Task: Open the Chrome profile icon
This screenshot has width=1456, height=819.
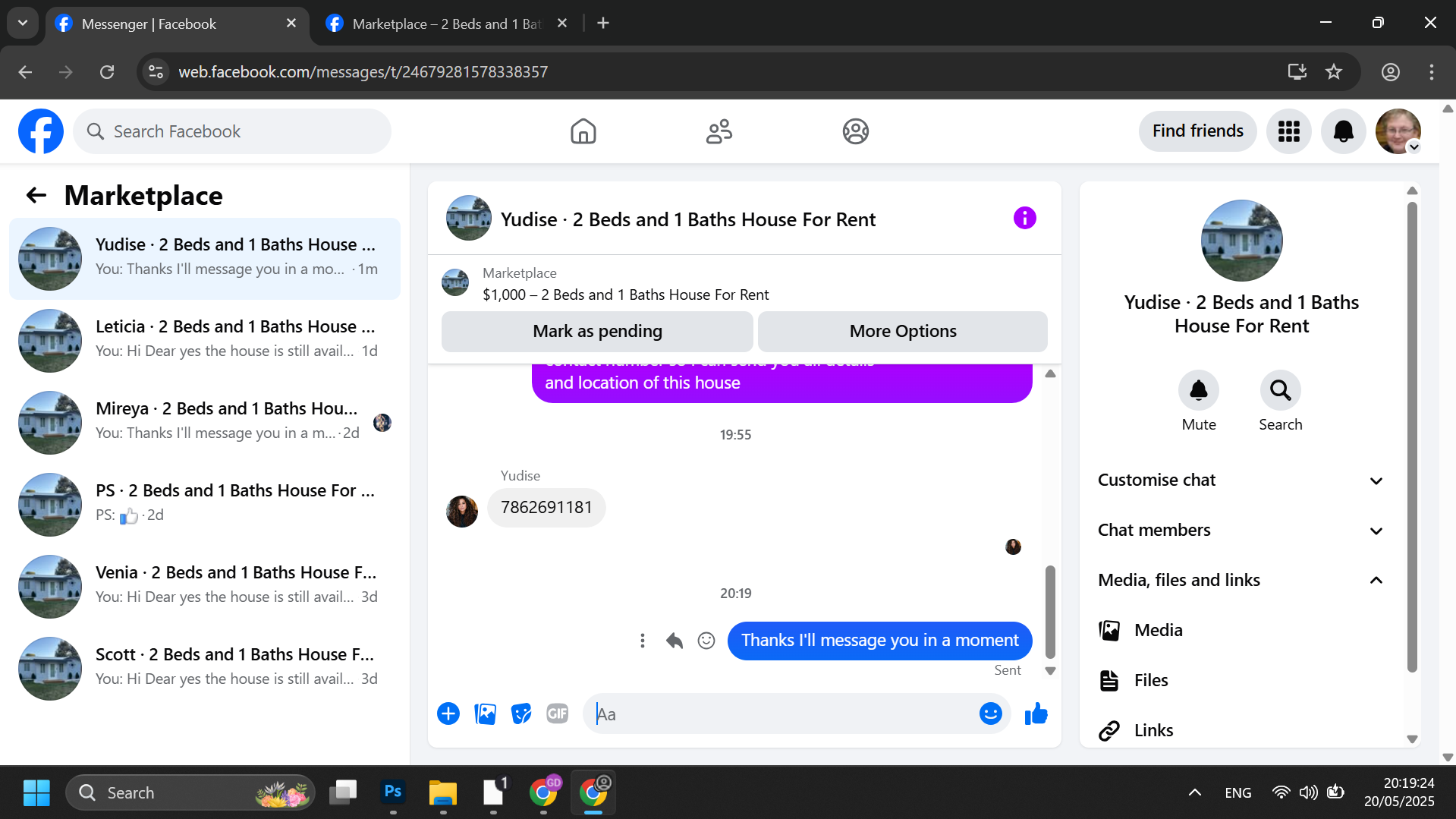Action: tap(1390, 72)
